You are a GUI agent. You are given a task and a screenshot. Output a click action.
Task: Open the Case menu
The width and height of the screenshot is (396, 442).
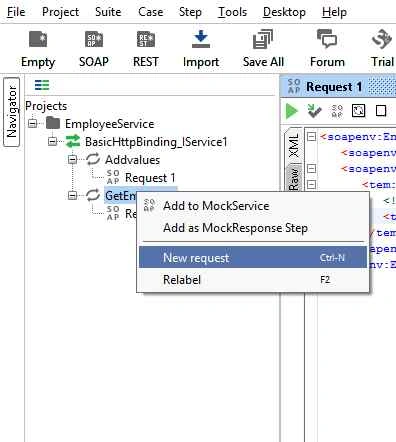point(151,12)
